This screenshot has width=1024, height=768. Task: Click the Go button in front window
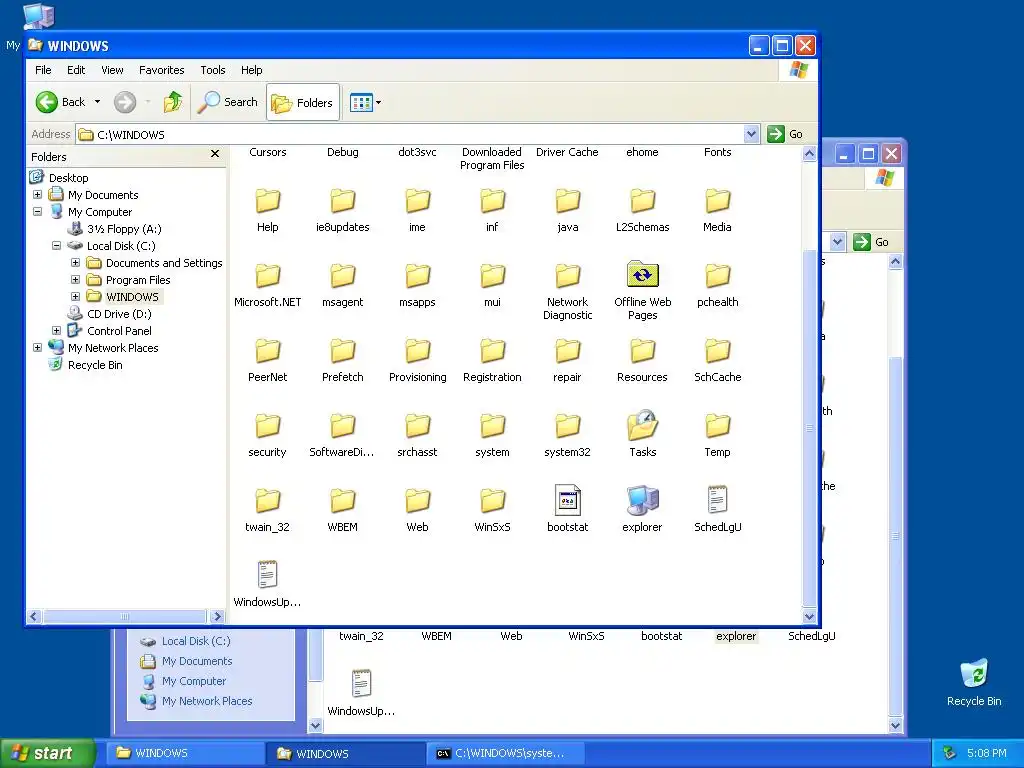click(x=786, y=135)
